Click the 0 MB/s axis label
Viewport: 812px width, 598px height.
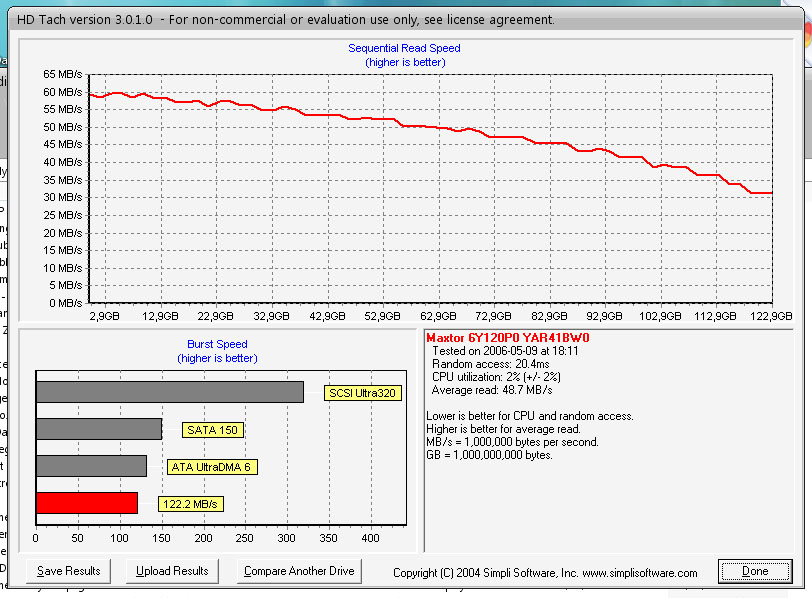click(66, 303)
